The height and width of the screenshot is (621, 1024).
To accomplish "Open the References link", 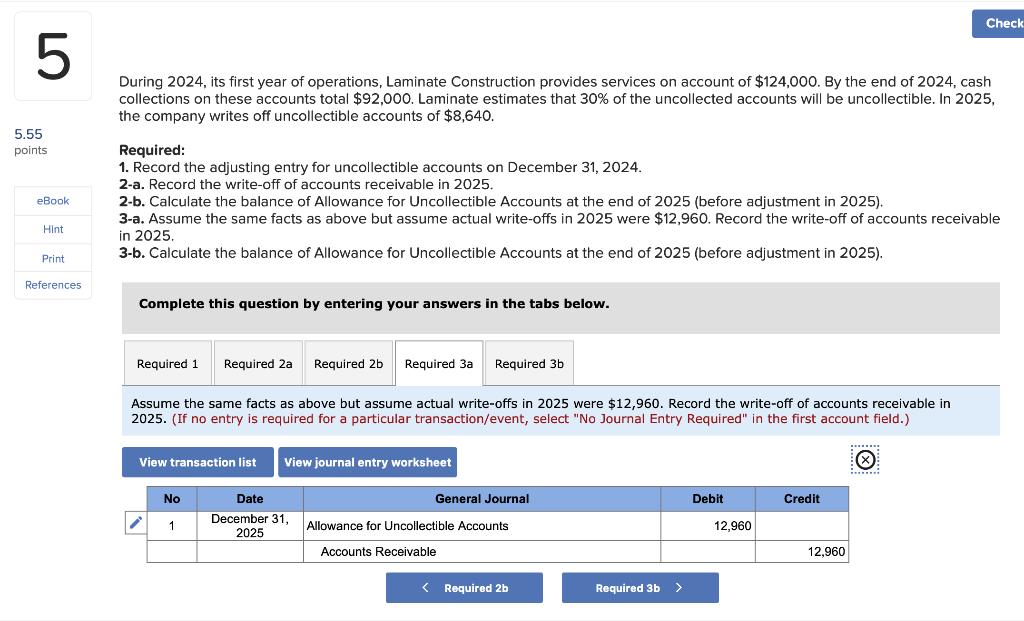I will pos(52,284).
